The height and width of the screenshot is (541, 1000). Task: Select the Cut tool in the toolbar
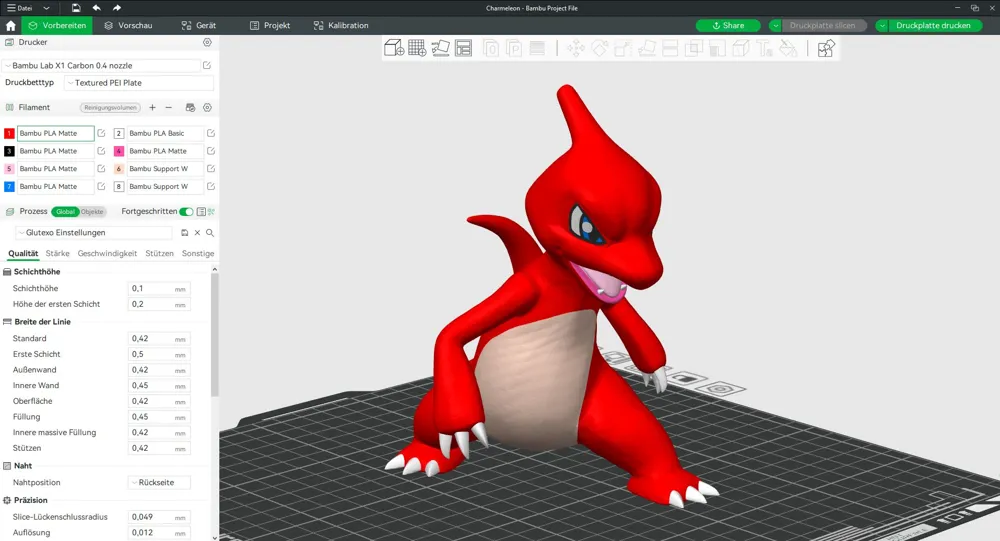(x=670, y=48)
